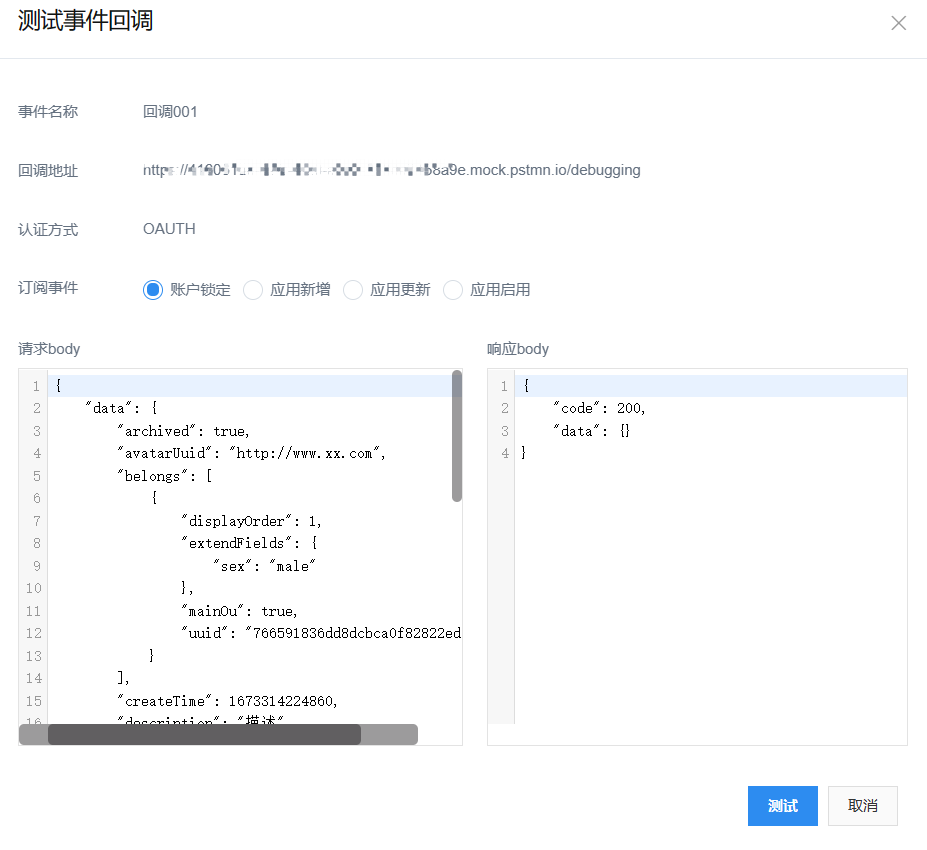
Task: Click line number 5 in request gutter
Action: 36,476
